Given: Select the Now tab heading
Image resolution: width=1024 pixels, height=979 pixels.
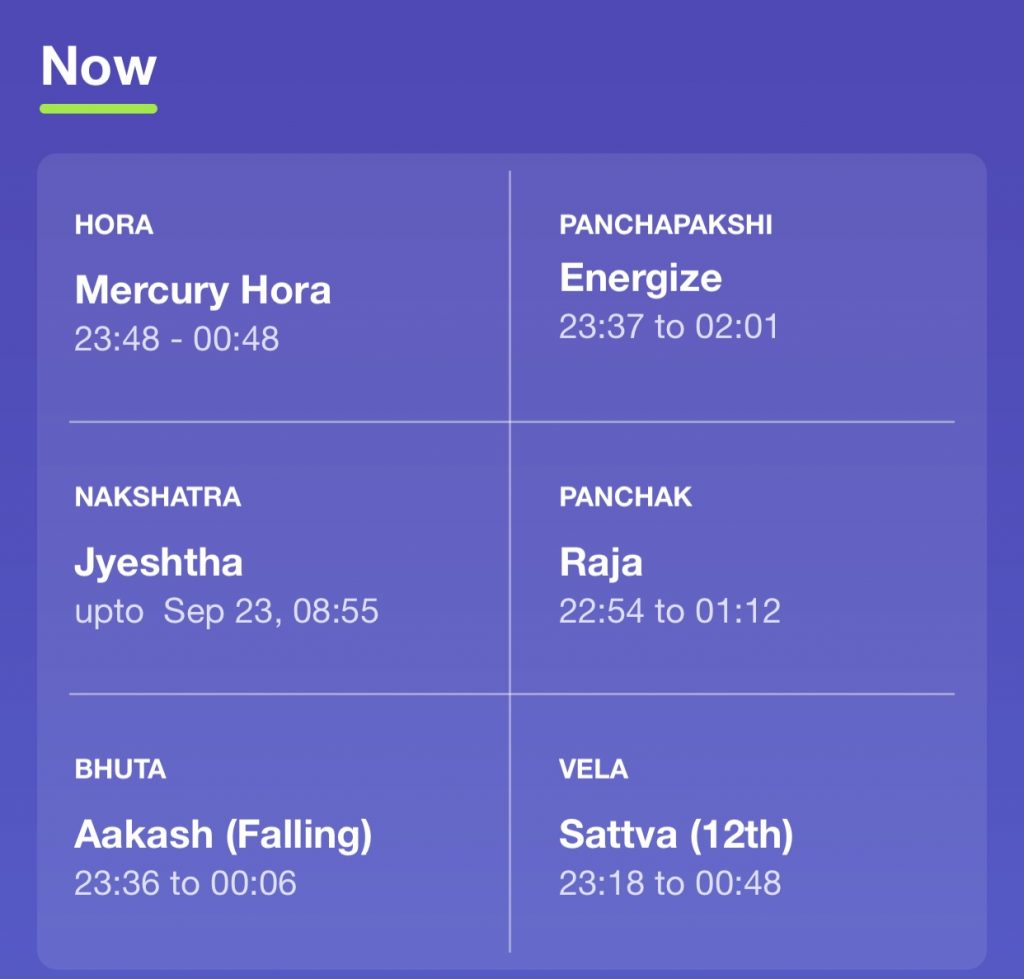Looking at the screenshot, I should 99,67.
